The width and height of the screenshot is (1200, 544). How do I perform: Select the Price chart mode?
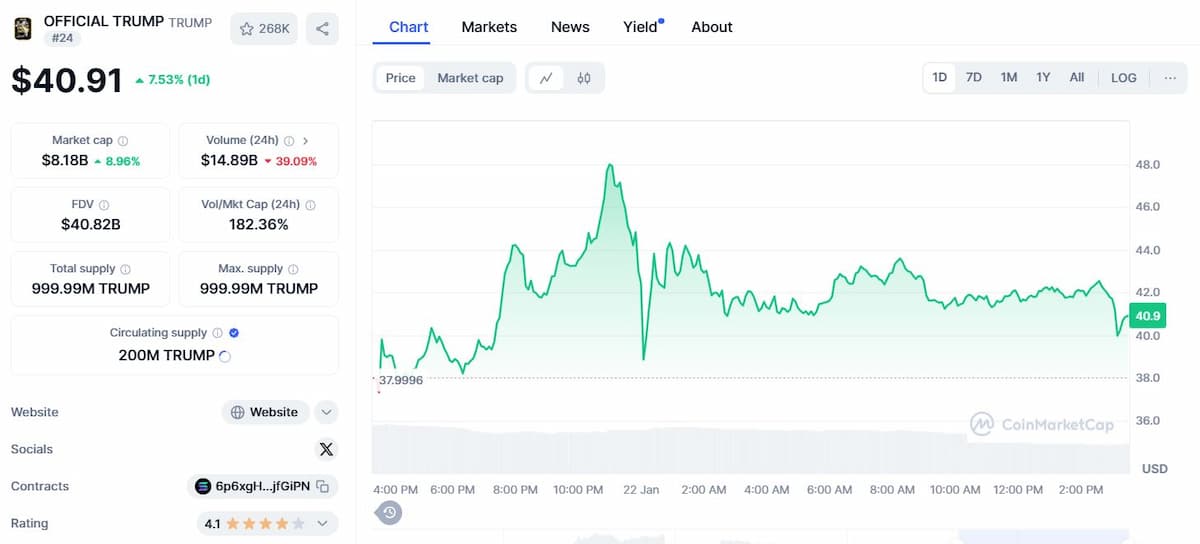[400, 78]
